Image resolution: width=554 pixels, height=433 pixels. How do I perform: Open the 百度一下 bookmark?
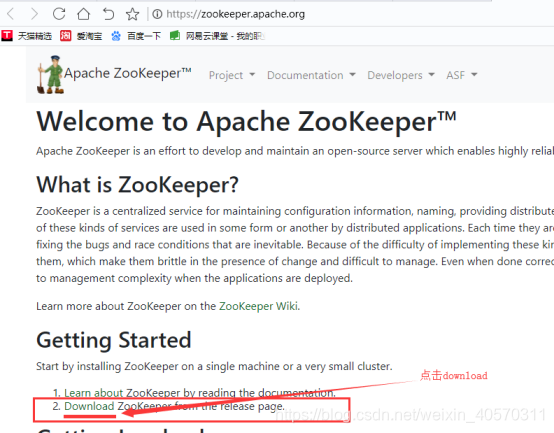tap(144, 36)
